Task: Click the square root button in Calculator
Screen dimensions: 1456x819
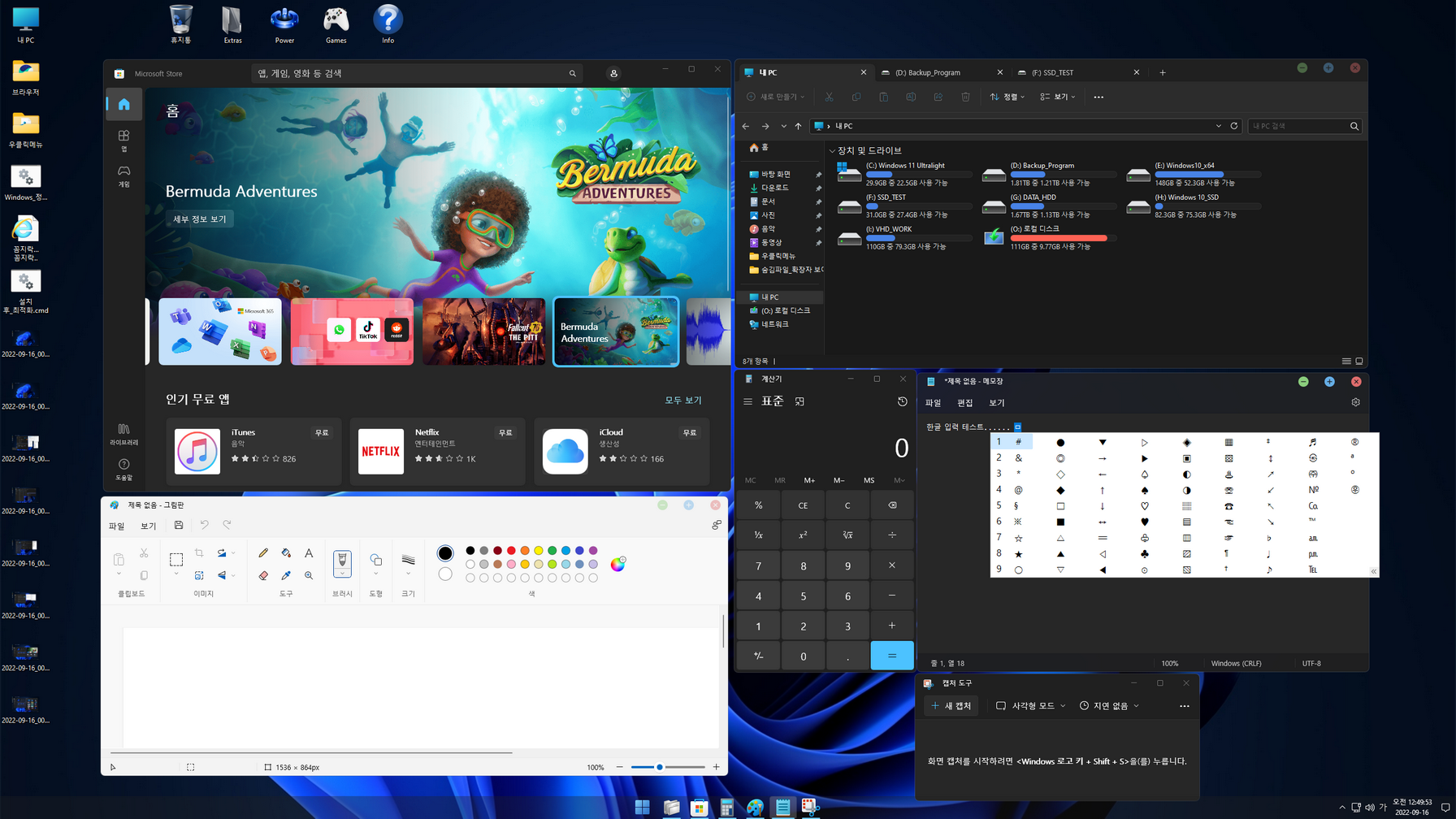Action: coord(847,535)
